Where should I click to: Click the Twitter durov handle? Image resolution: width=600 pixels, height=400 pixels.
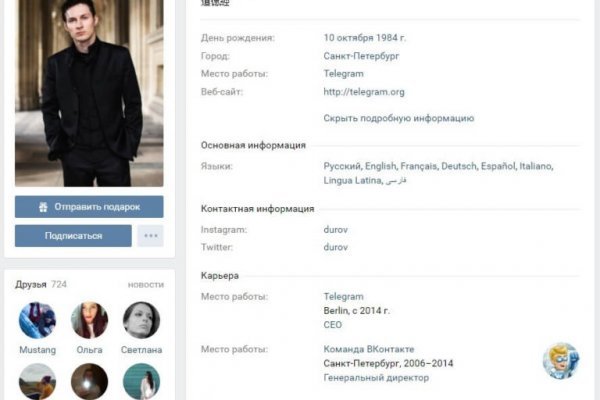point(336,246)
